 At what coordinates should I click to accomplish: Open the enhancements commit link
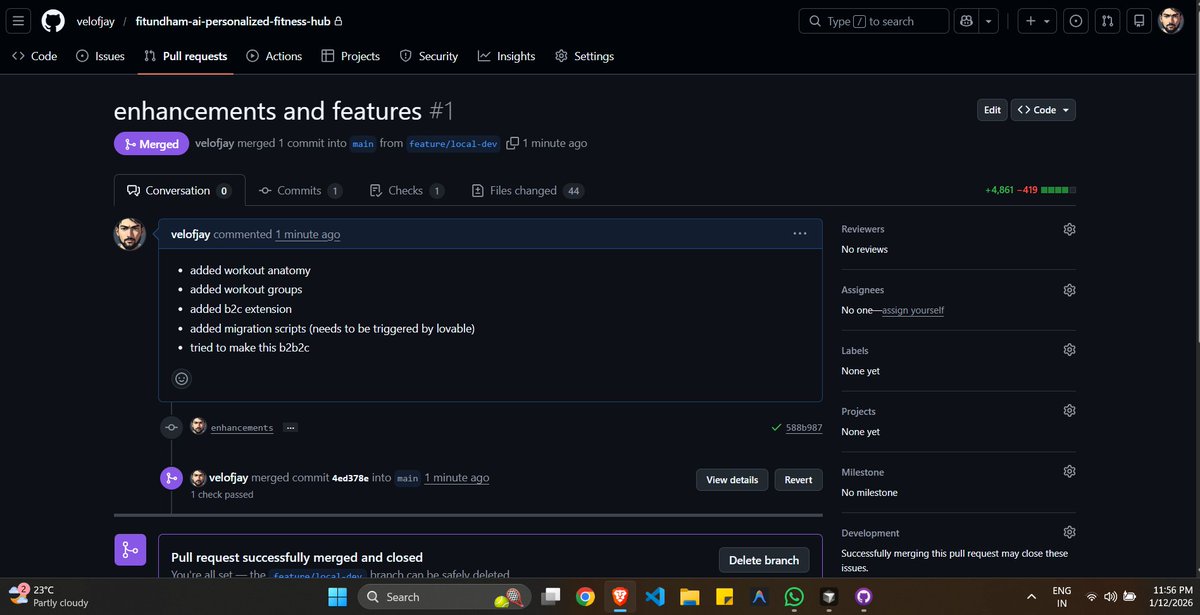click(242, 427)
